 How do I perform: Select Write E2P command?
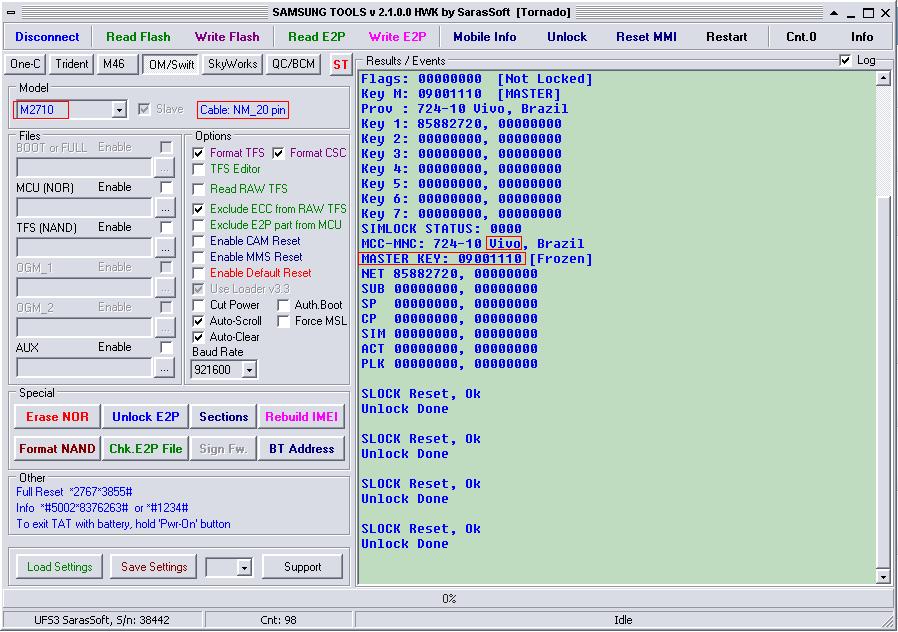[x=397, y=37]
